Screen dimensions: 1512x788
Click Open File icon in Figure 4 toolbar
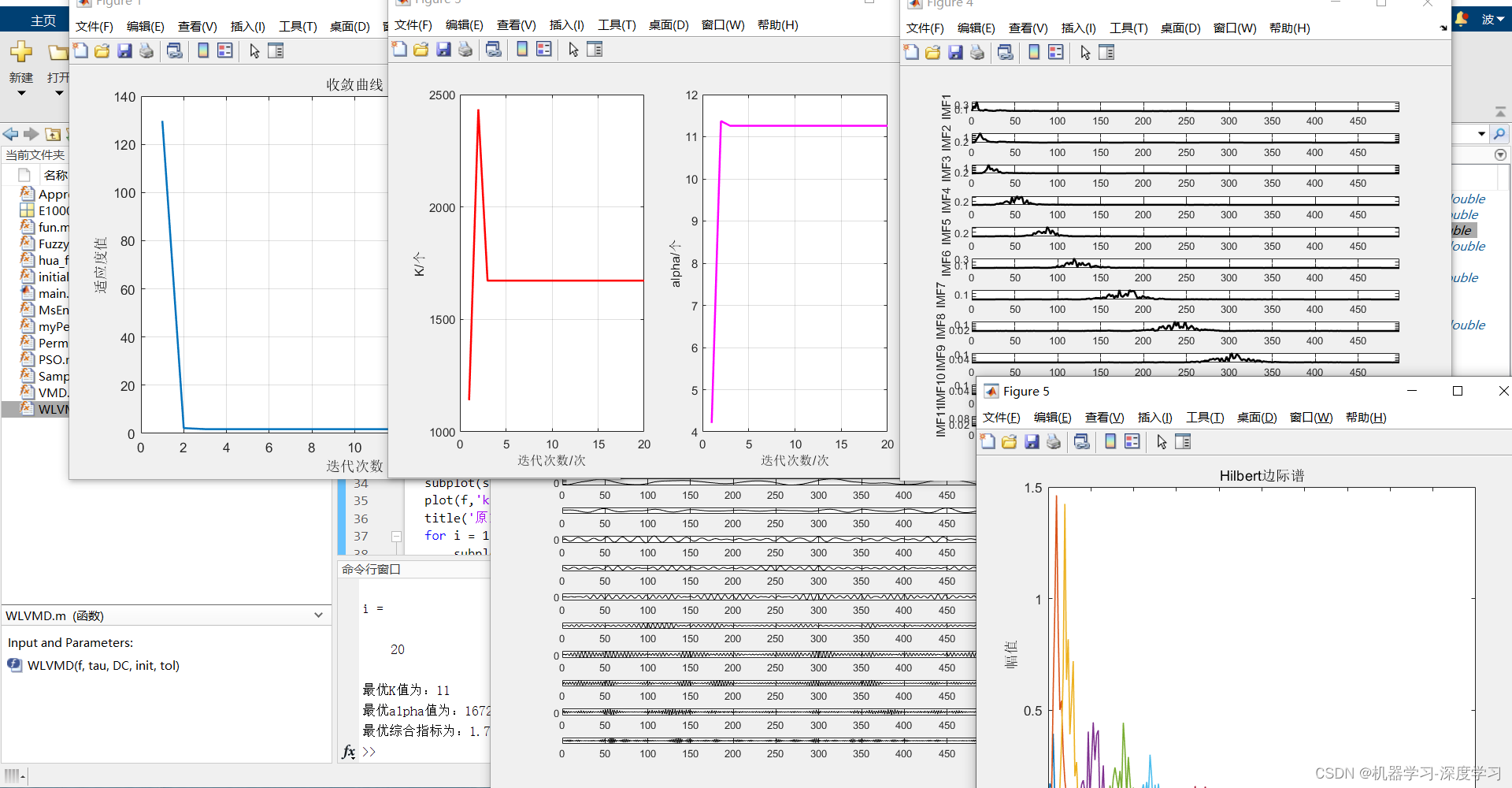pyautogui.click(x=933, y=52)
